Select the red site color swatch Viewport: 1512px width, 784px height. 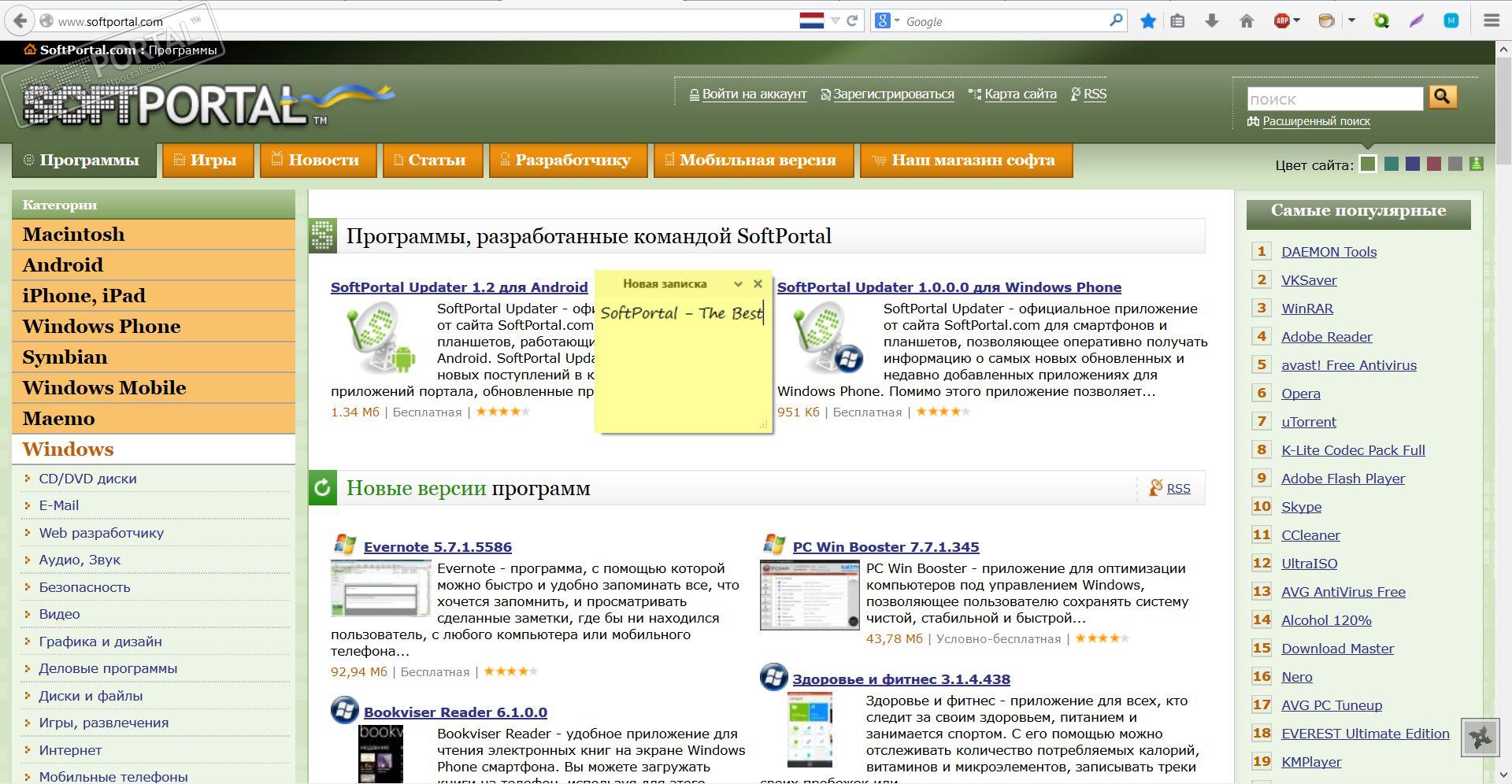(1434, 164)
